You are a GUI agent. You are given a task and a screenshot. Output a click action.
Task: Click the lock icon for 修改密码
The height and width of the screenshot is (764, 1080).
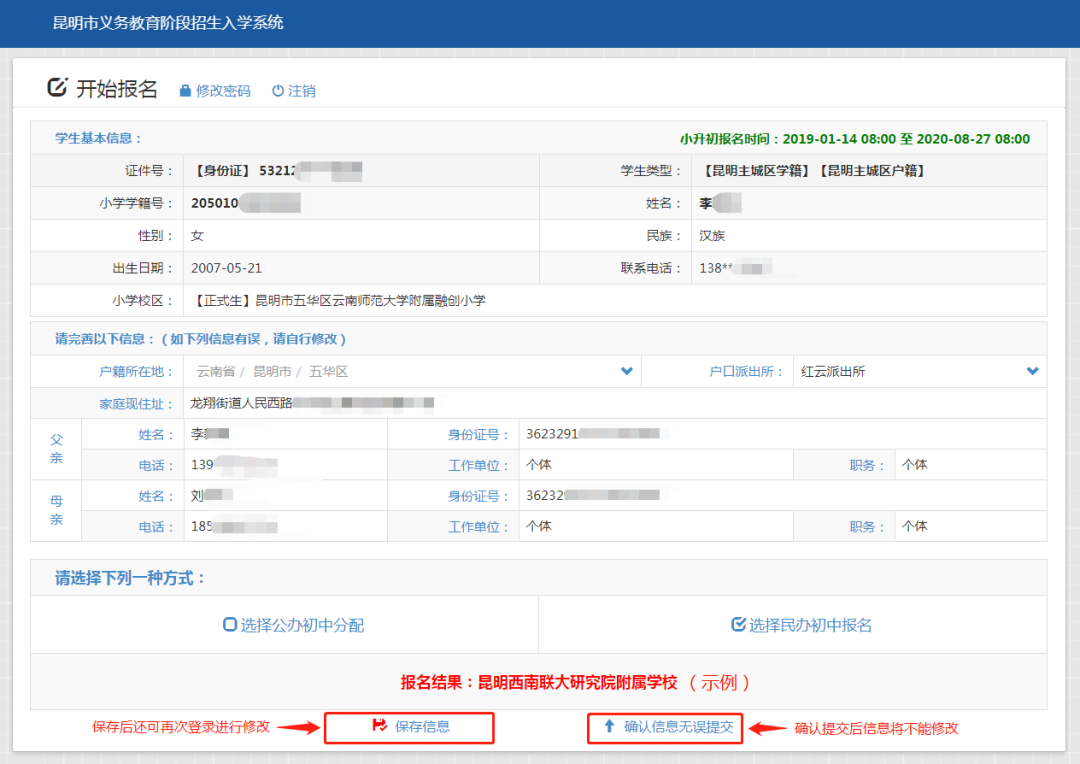coord(185,91)
